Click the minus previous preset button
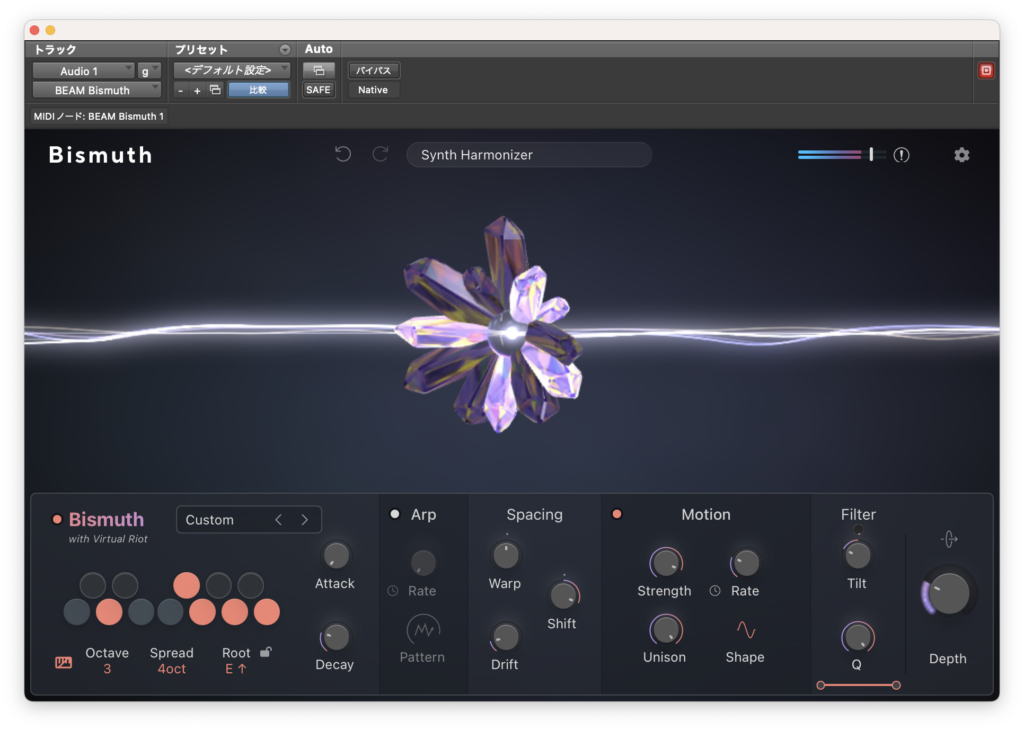The image size is (1024, 730). (181, 90)
